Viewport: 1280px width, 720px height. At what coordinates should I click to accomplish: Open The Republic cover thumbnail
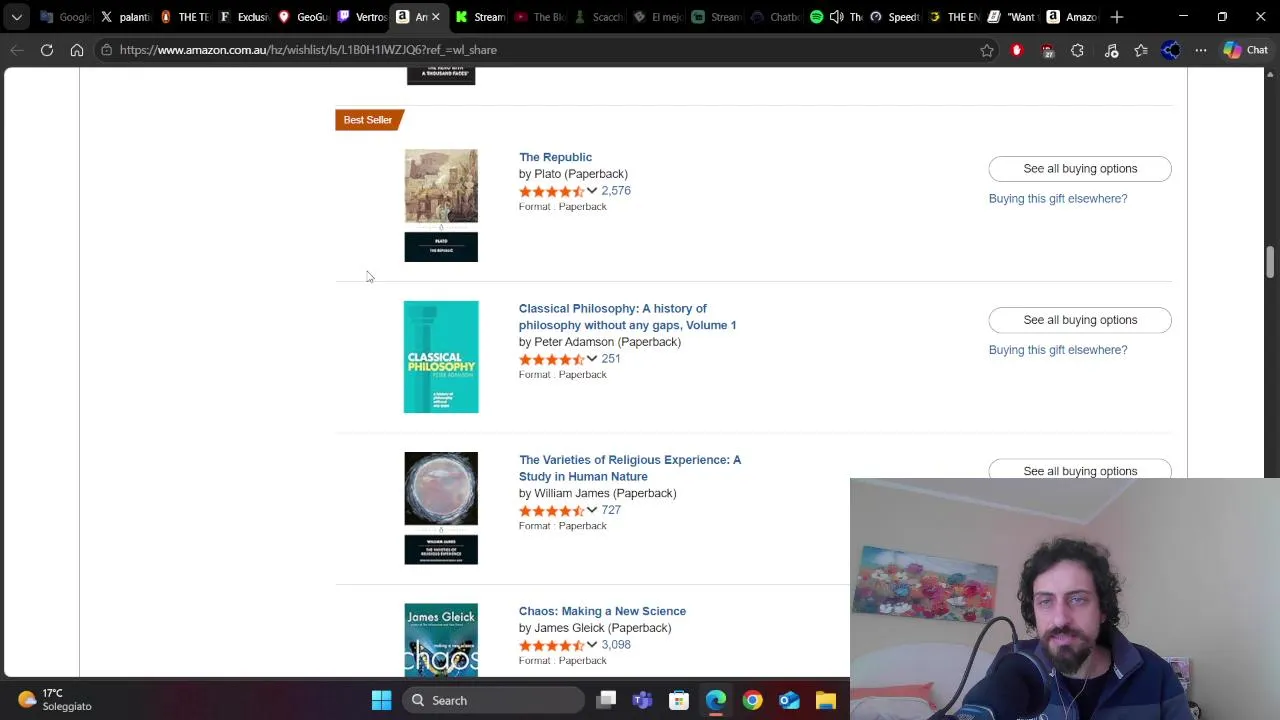441,205
